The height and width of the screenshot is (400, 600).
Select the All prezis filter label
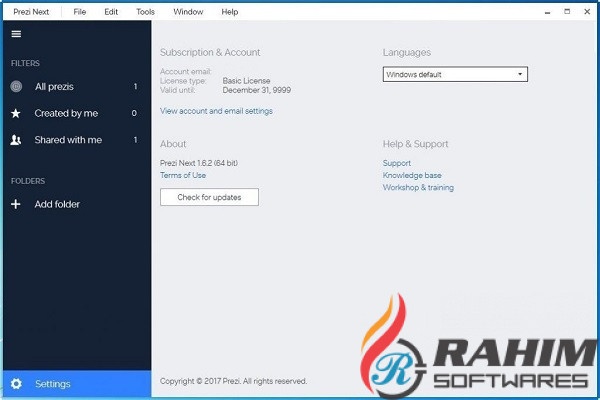coord(54,87)
